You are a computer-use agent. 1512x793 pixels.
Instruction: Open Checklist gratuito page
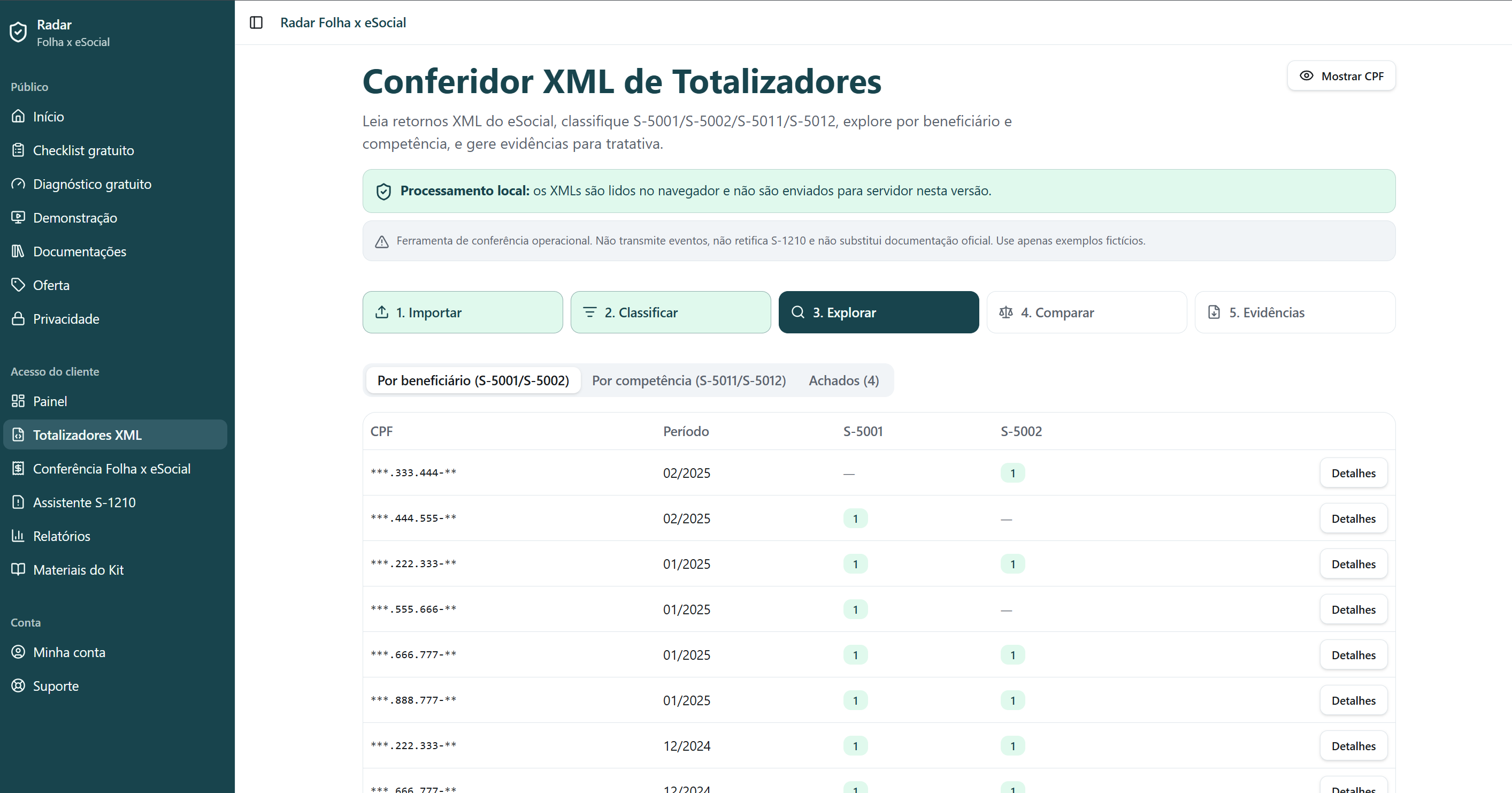[x=115, y=150]
